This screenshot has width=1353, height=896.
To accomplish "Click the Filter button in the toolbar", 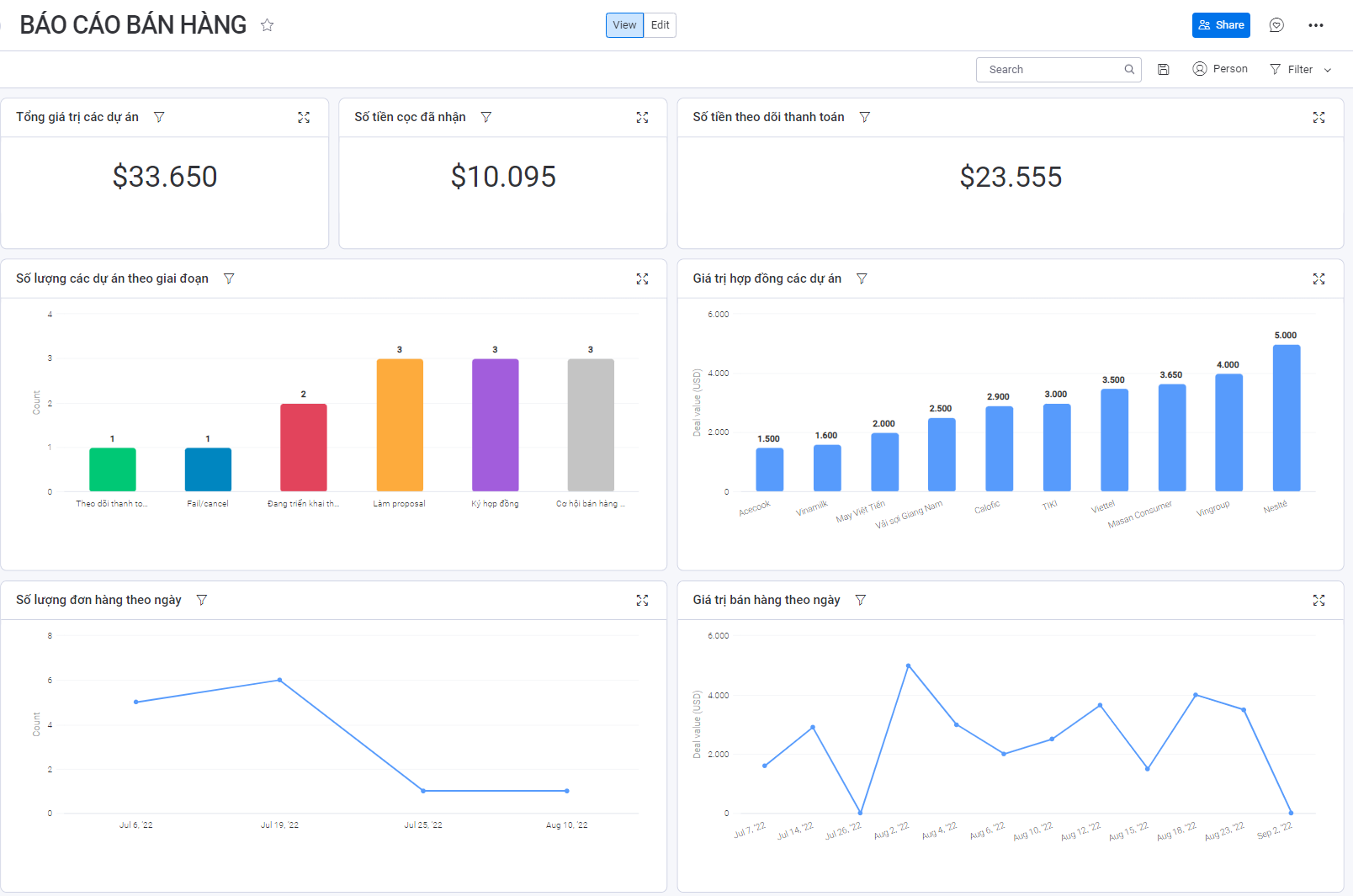I will (x=1292, y=70).
